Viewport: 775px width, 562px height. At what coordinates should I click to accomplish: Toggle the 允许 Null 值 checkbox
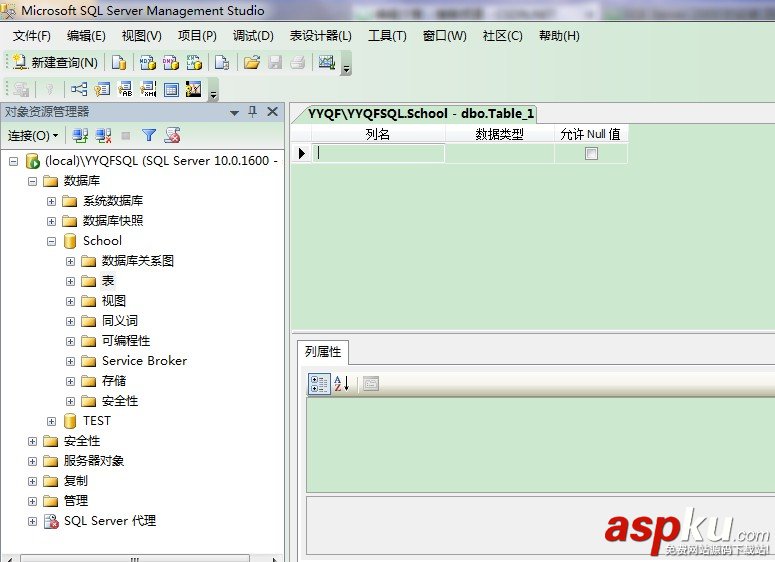(591, 153)
